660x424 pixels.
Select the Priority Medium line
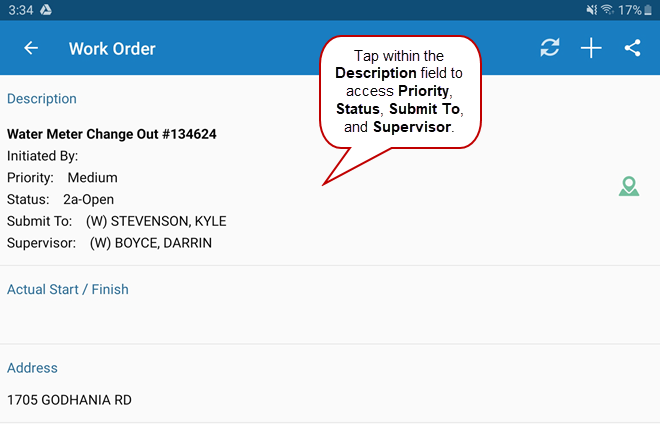pyautogui.click(x=62, y=178)
